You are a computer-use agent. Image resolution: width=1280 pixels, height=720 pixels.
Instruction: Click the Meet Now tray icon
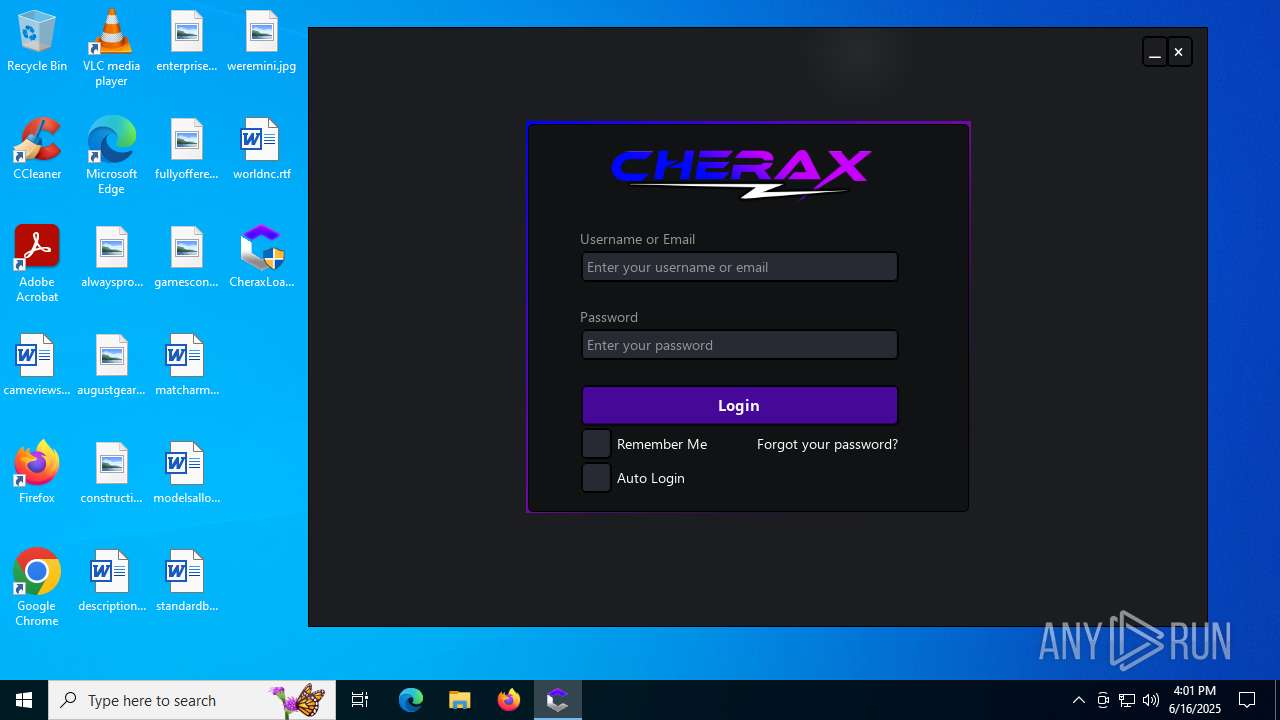point(1103,700)
